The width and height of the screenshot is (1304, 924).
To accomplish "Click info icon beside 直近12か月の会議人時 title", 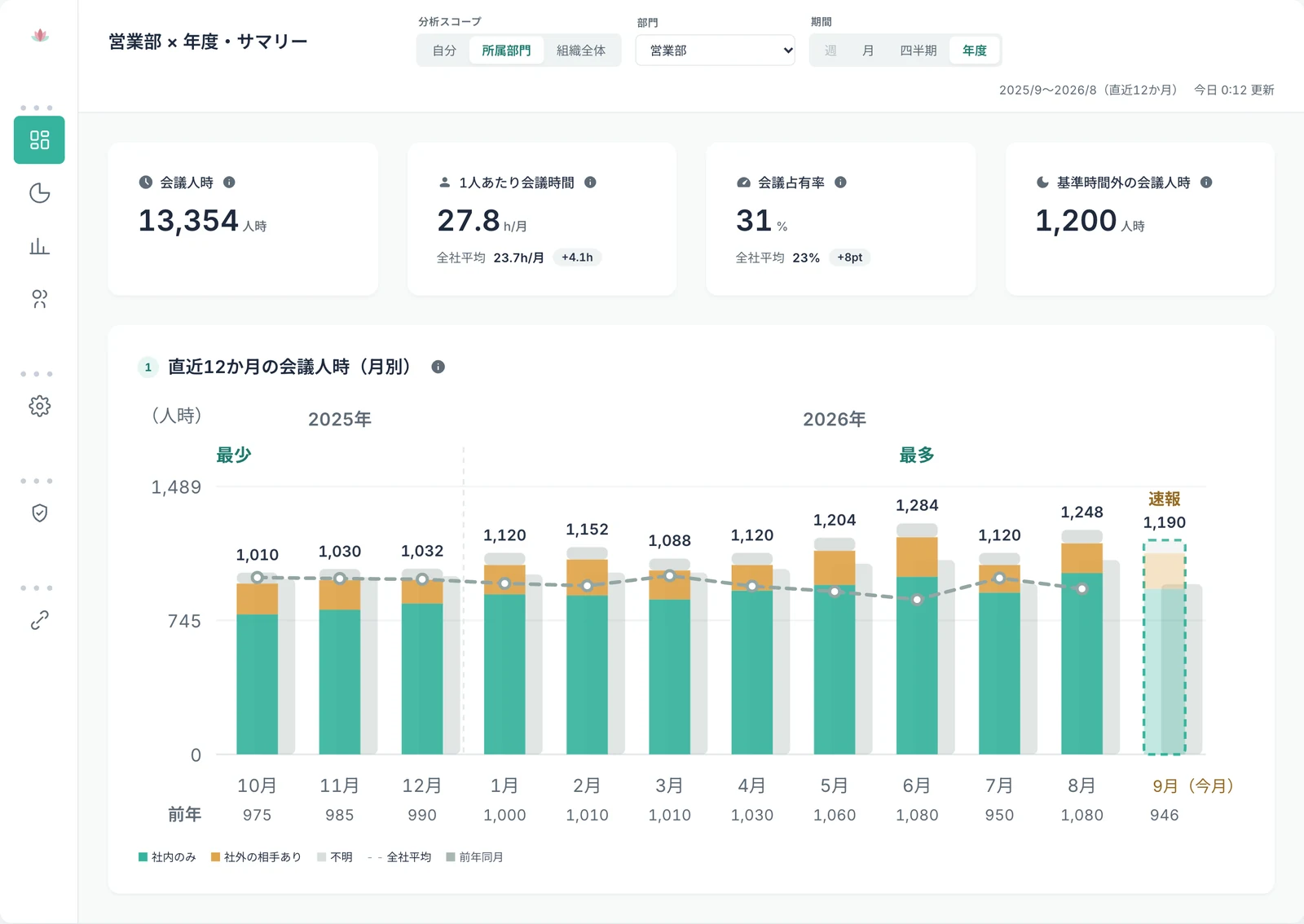I will [x=438, y=367].
